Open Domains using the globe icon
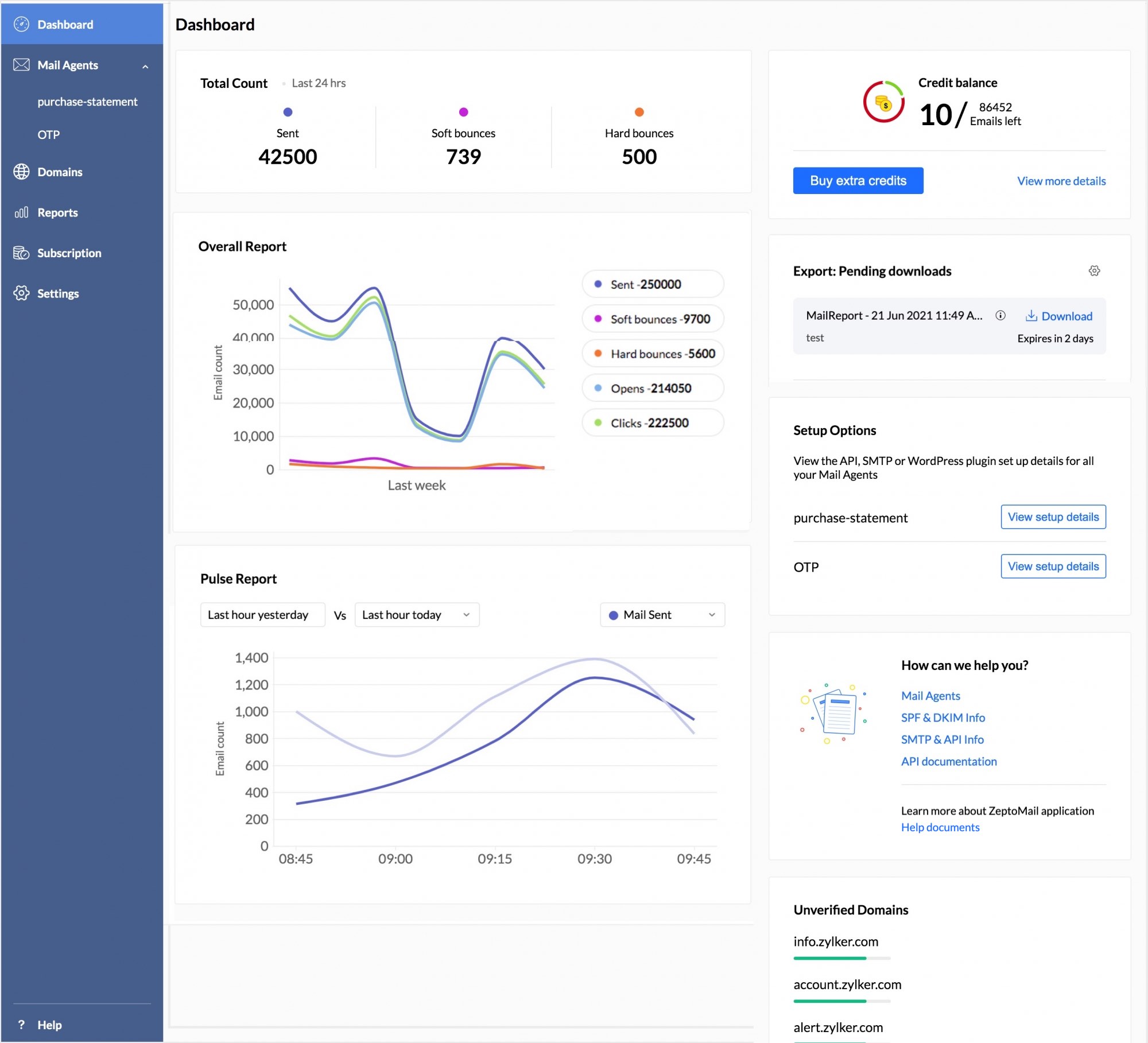 (x=21, y=172)
